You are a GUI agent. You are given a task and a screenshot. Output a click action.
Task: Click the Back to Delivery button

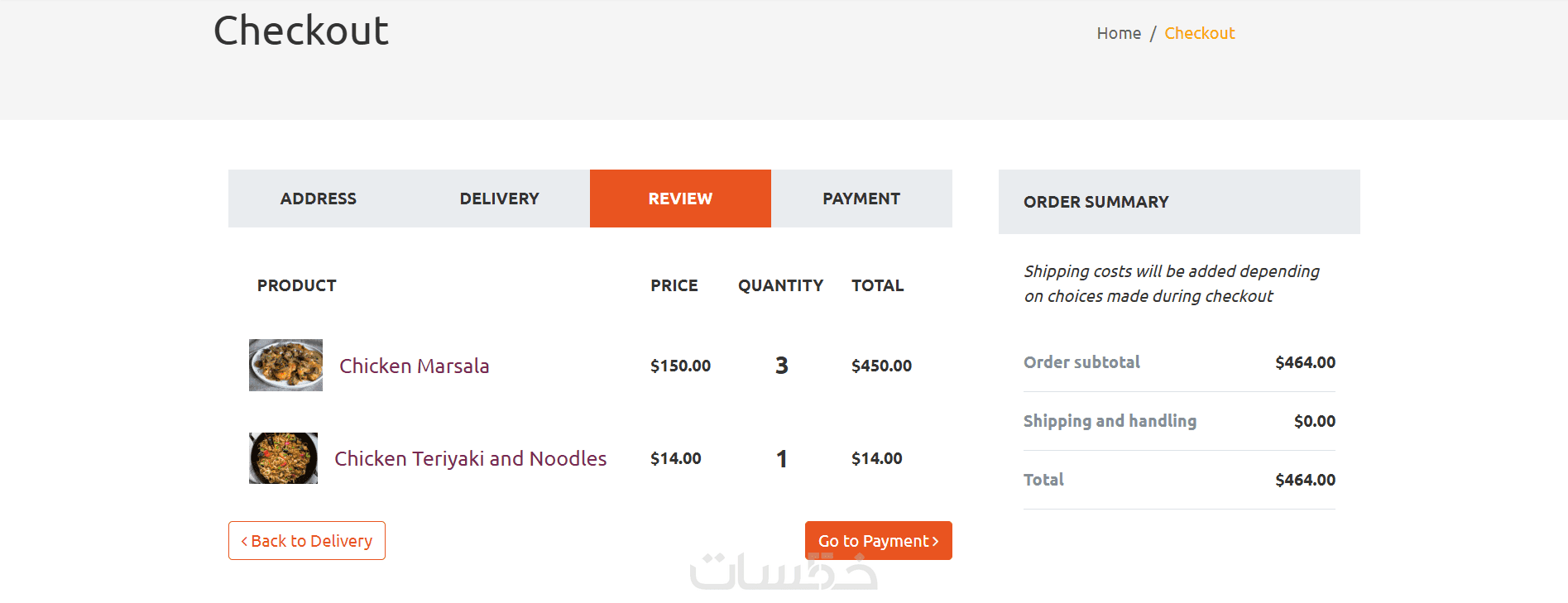[x=307, y=541]
